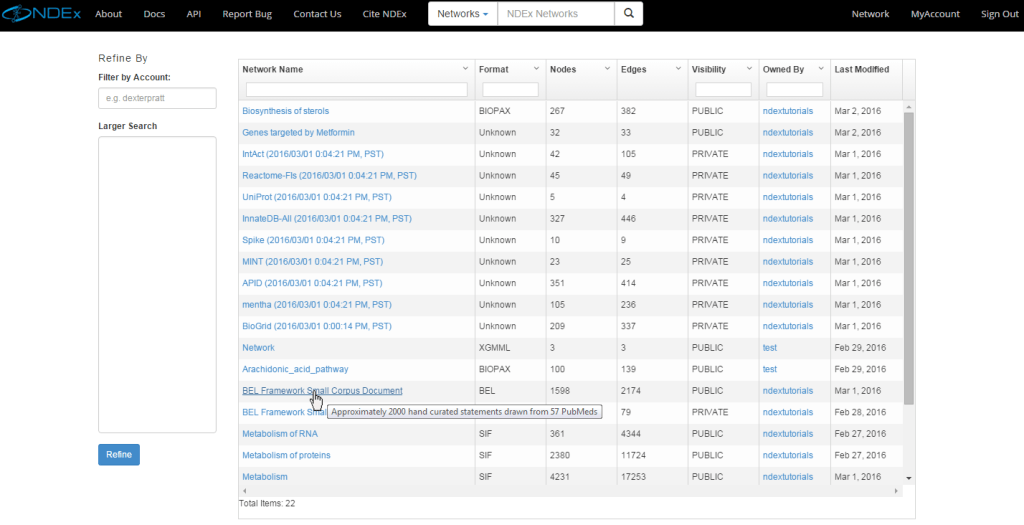The height and width of the screenshot is (525, 1024).
Task: Open MyAccount
Action: (935, 14)
